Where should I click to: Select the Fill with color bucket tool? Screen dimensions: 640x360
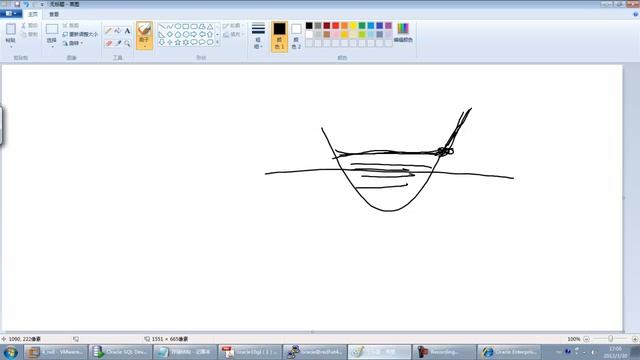pos(118,31)
